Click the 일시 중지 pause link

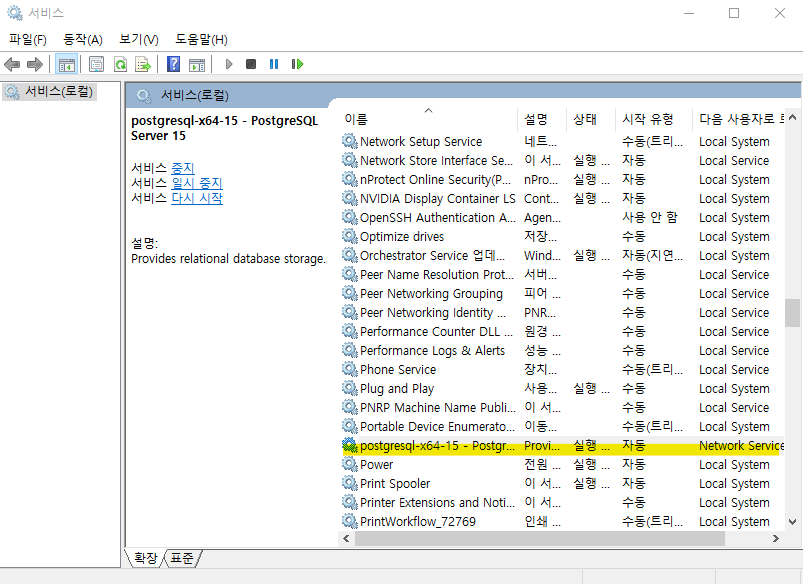pyautogui.click(x=197, y=183)
